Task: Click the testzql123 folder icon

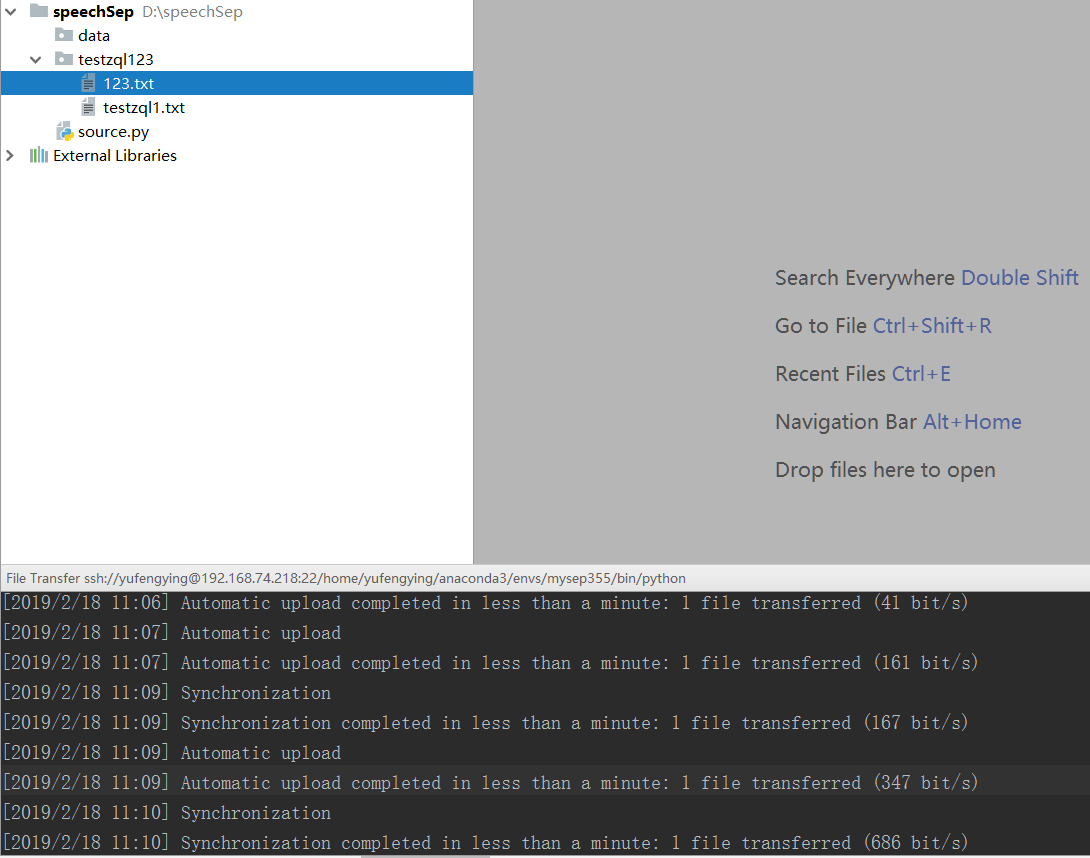Action: [x=64, y=59]
